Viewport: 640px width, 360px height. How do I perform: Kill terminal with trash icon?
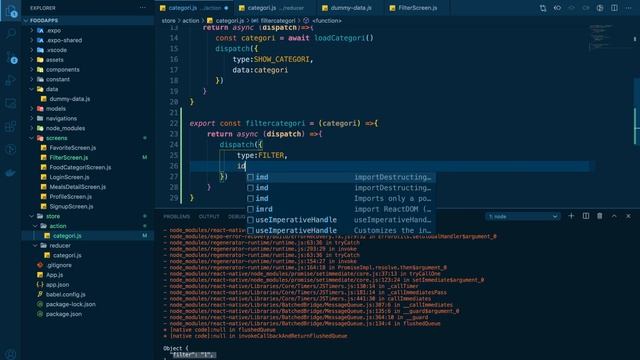point(600,216)
